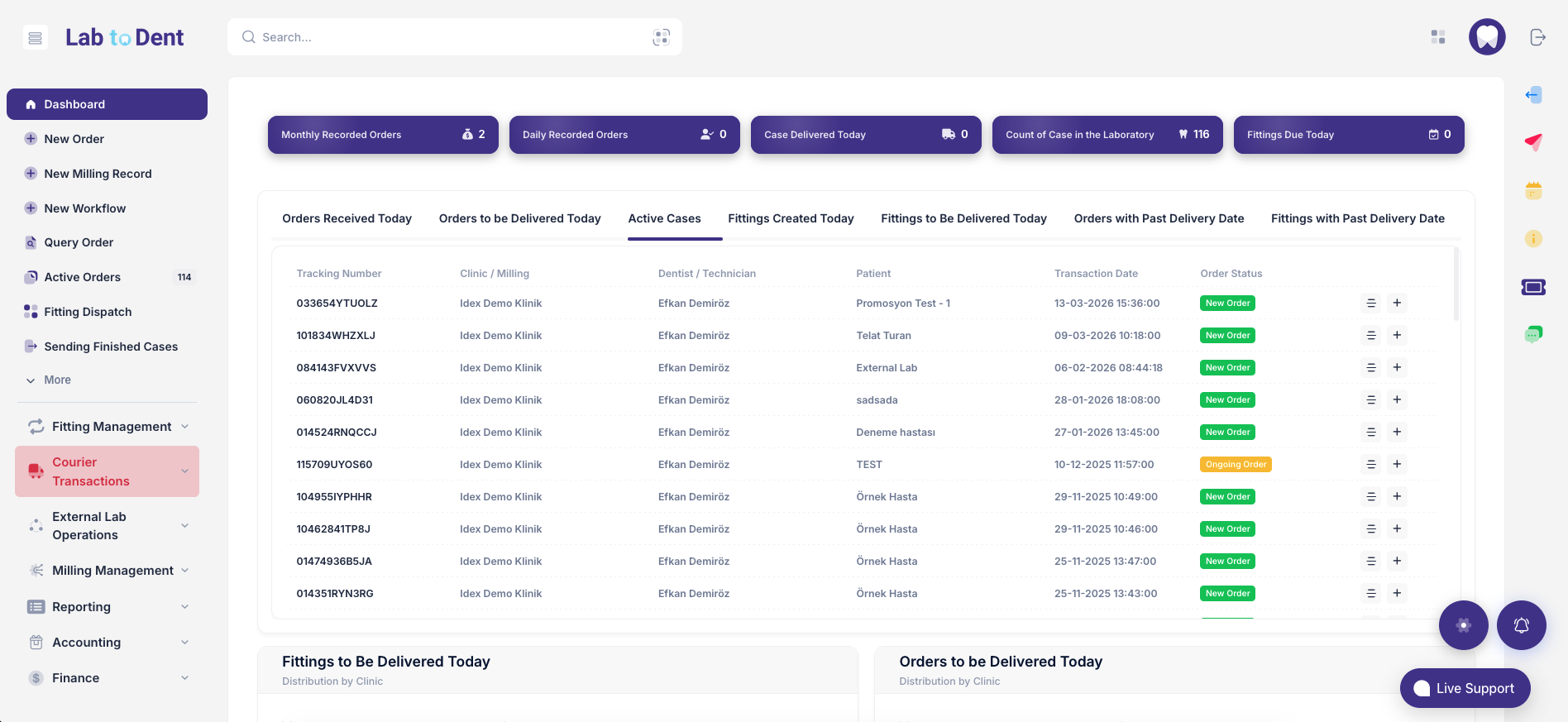Open the calendar icon in right sidebar
This screenshot has height=722, width=1568.
1533,190
